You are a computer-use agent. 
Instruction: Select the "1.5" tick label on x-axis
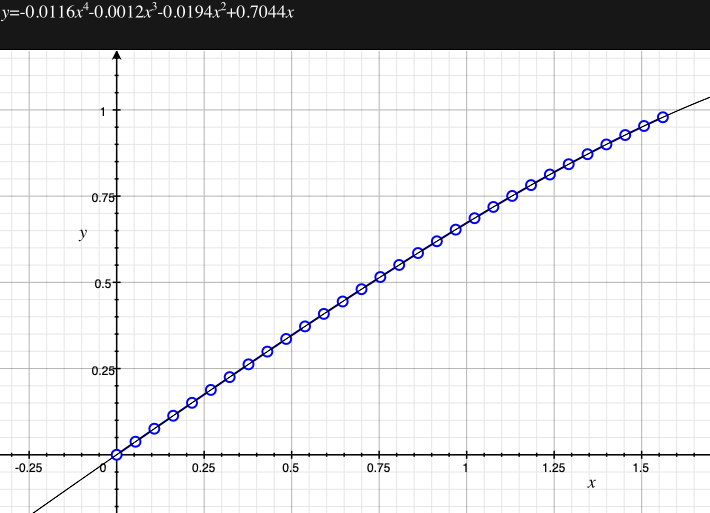(x=641, y=468)
